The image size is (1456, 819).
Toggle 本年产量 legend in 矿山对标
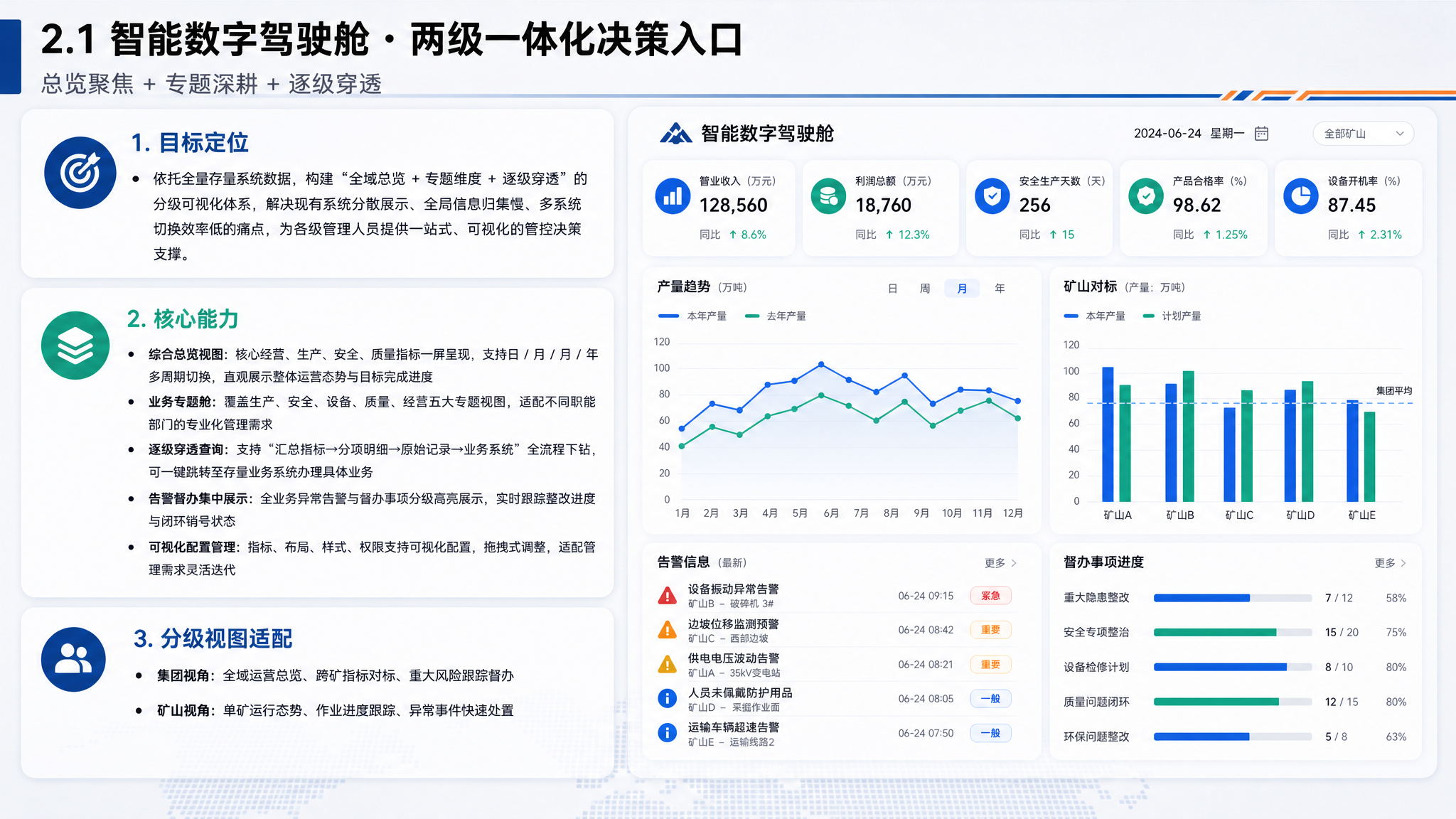[x=1095, y=316]
